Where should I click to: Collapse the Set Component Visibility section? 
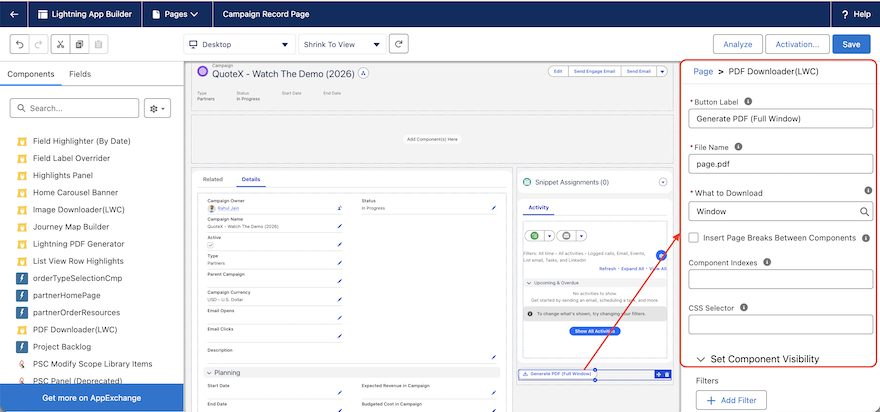[700, 359]
